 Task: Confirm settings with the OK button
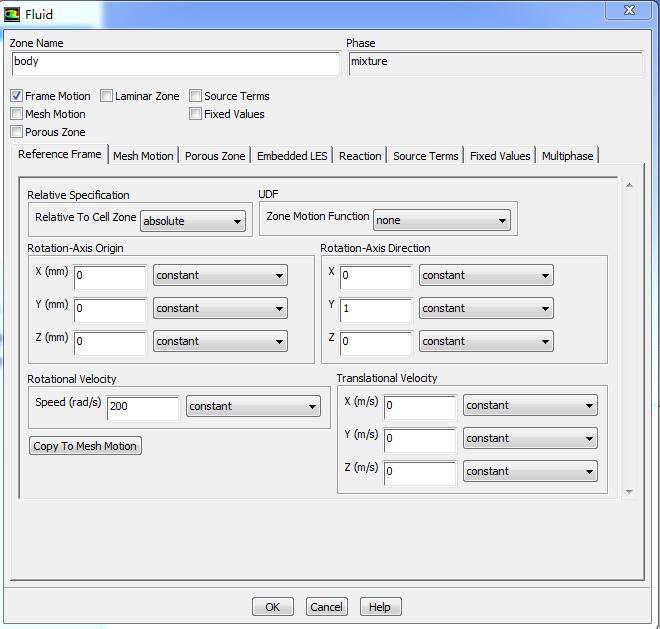273,607
